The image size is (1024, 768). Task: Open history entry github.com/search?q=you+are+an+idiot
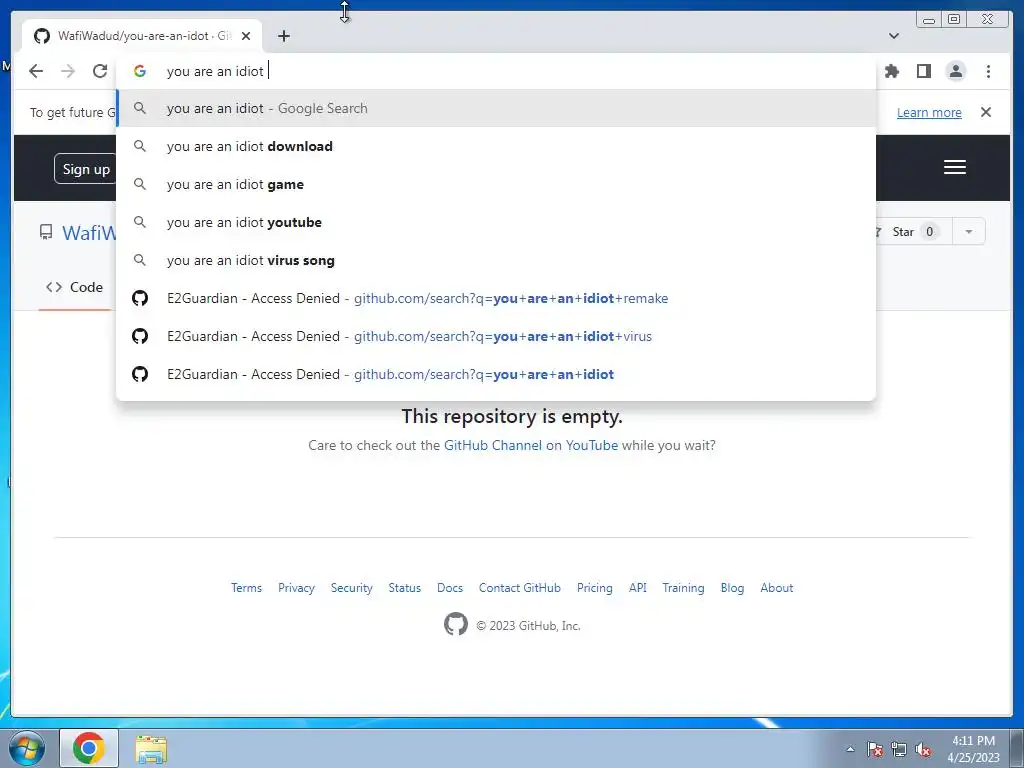[x=496, y=374]
